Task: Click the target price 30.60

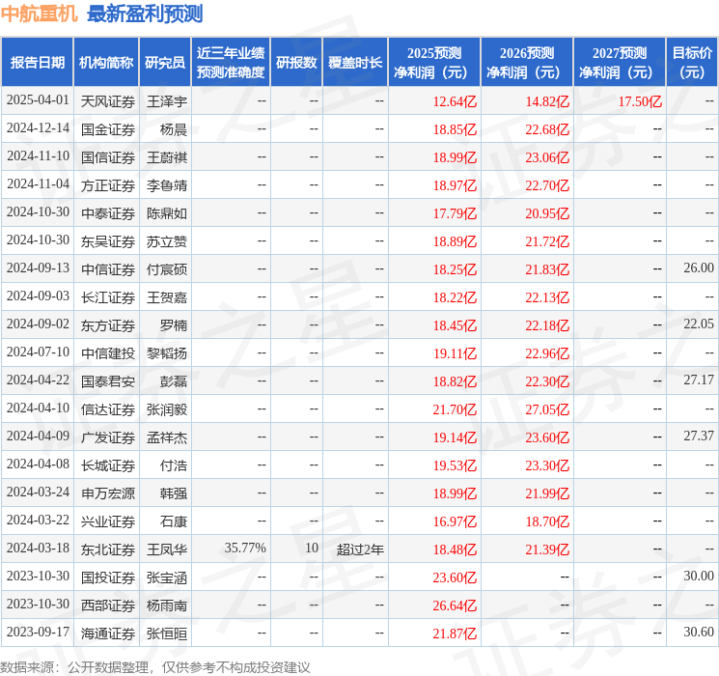Action: tap(699, 631)
